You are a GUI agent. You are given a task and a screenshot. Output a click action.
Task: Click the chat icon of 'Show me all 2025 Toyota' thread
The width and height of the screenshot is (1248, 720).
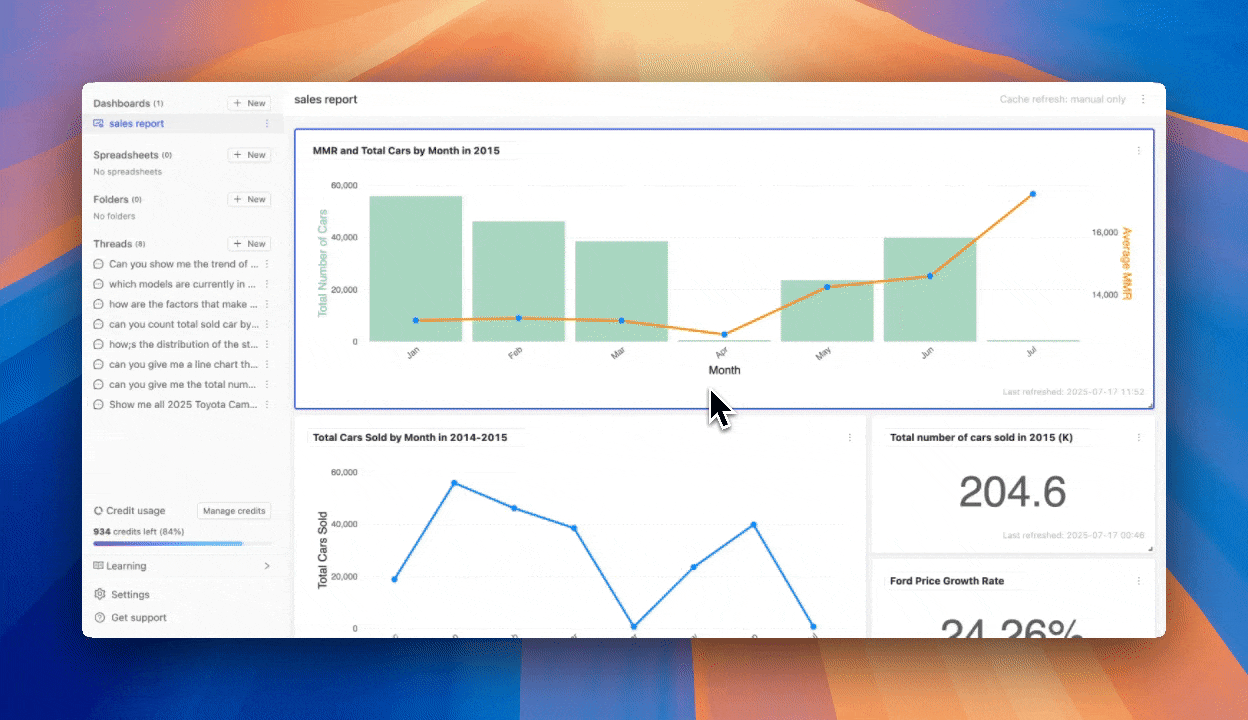click(x=99, y=405)
